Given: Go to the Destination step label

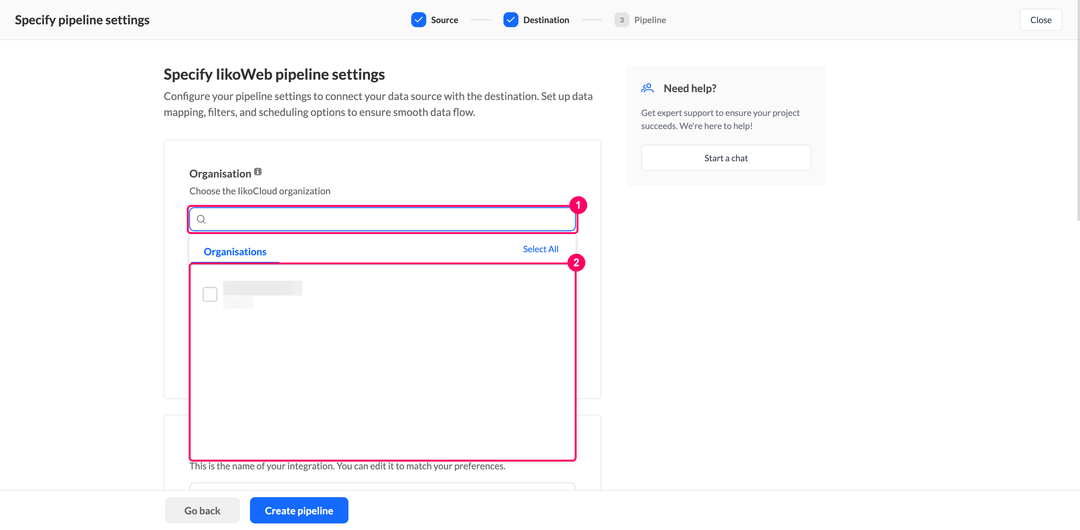Looking at the screenshot, I should pyautogui.click(x=546, y=20).
